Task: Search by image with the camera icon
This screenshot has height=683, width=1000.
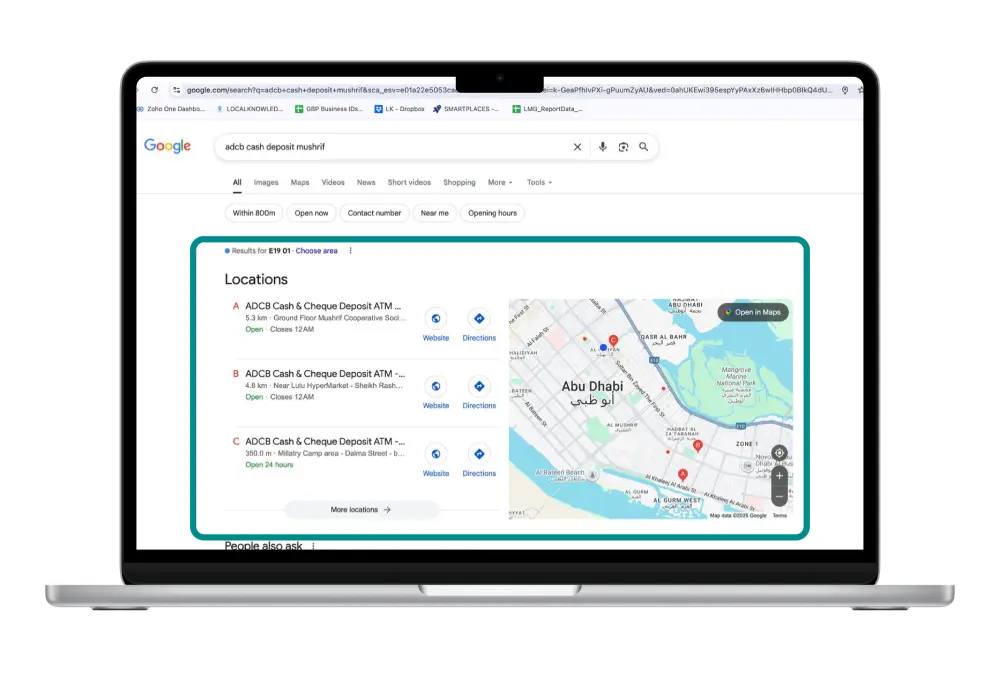Action: pos(623,147)
